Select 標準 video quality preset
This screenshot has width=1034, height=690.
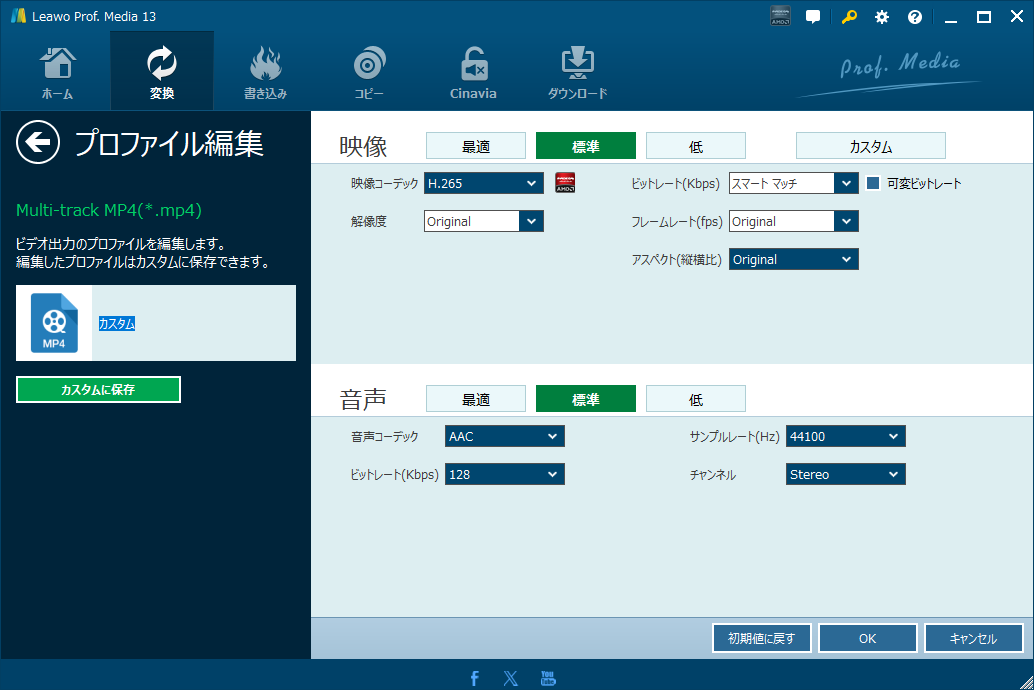[586, 146]
